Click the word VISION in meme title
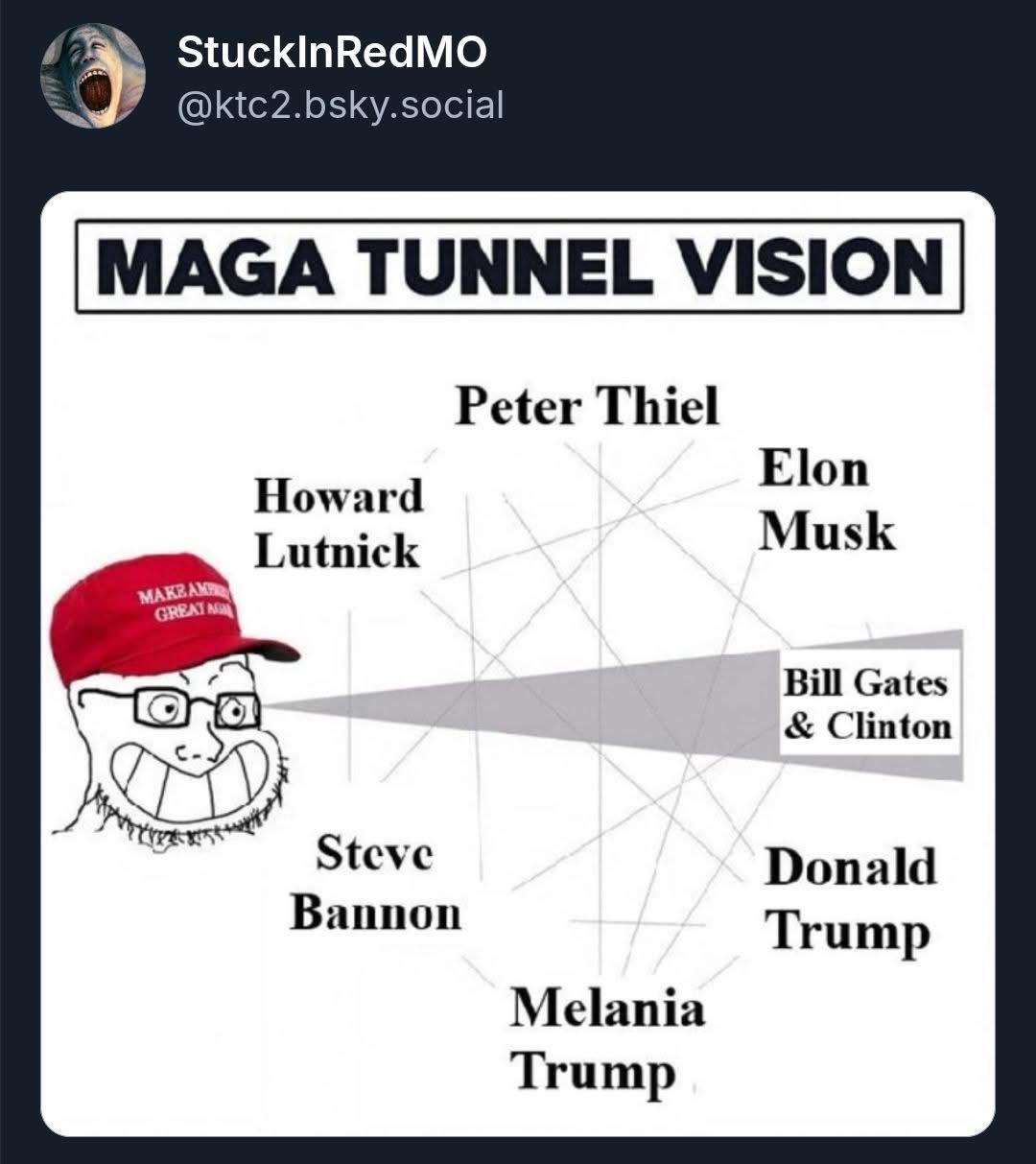Viewport: 1036px width, 1164px height. tap(807, 266)
